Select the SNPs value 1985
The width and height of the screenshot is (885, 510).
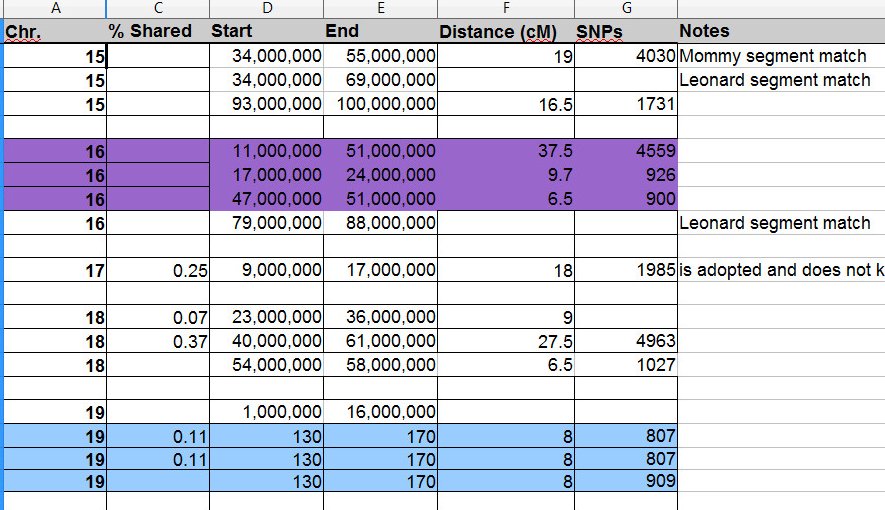[626, 270]
